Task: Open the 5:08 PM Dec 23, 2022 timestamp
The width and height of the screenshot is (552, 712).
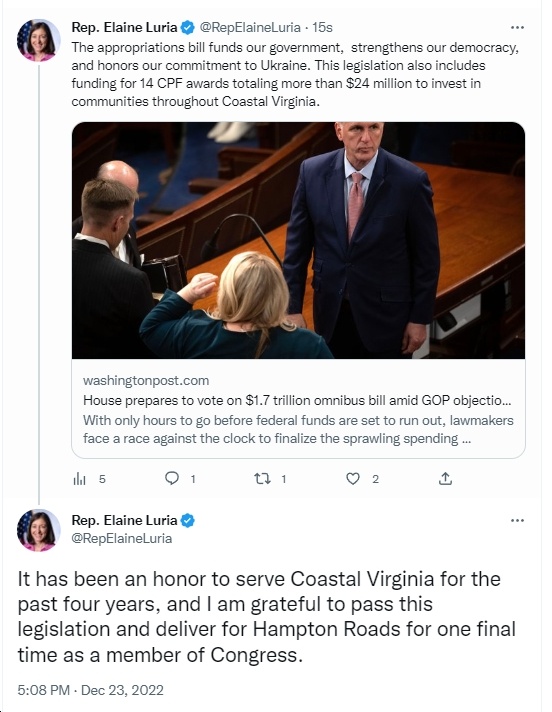Action: [x=90, y=690]
